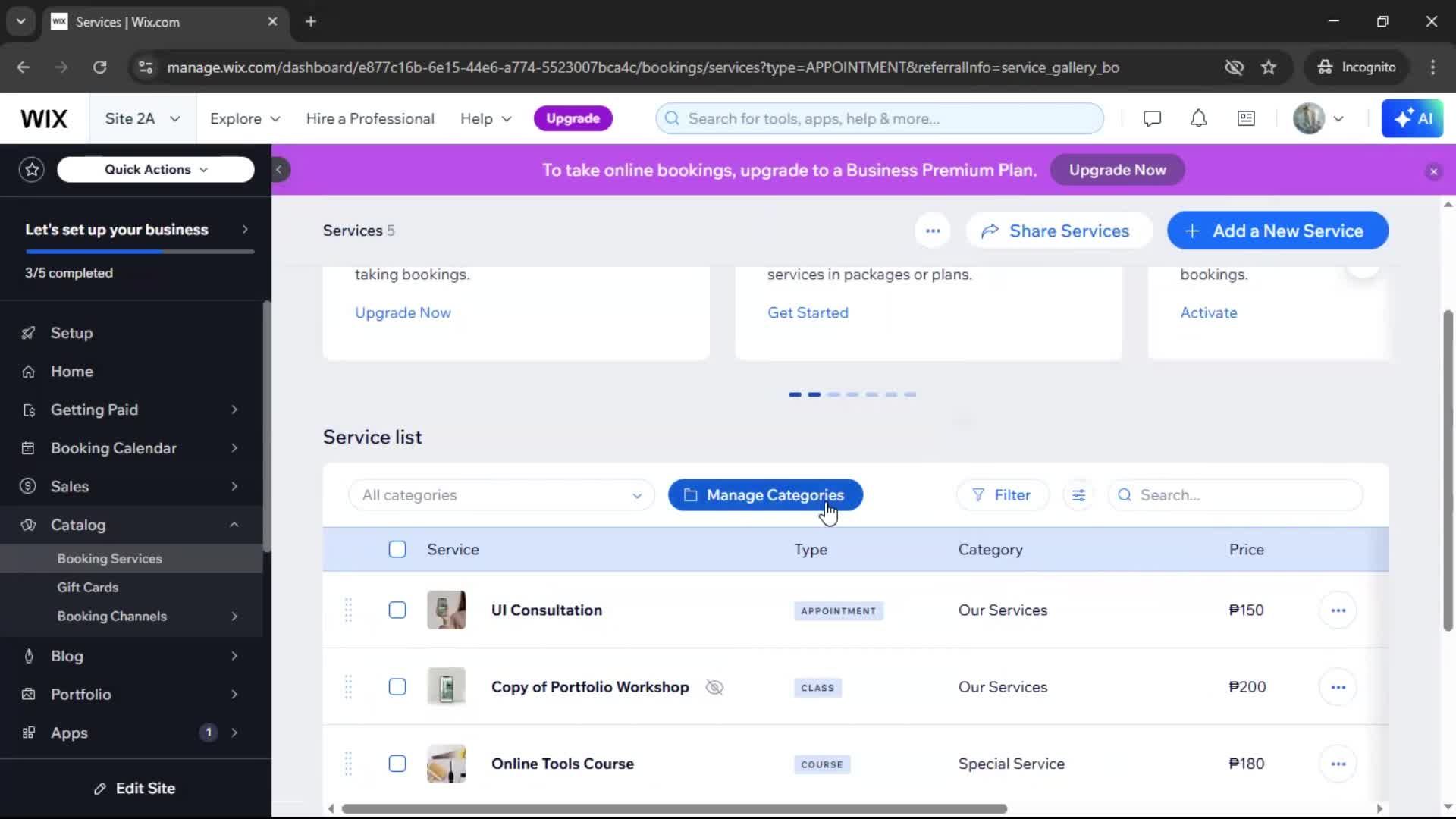
Task: Open more actions for Online Tools Course
Action: point(1338,764)
